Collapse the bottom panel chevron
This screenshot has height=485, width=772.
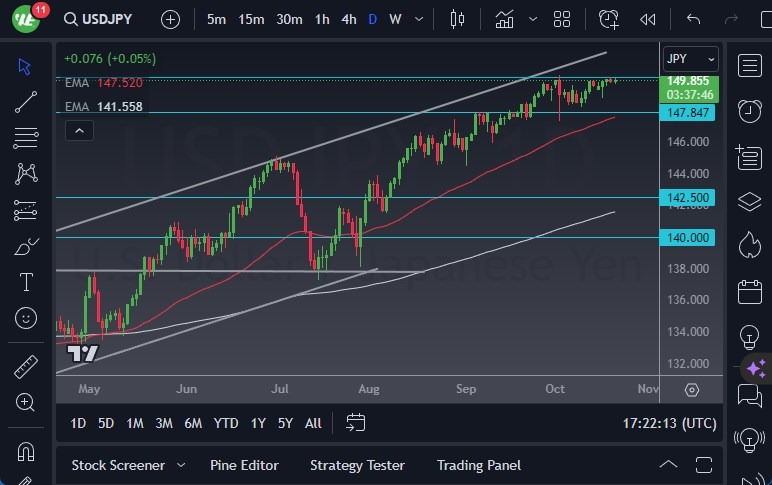point(667,465)
